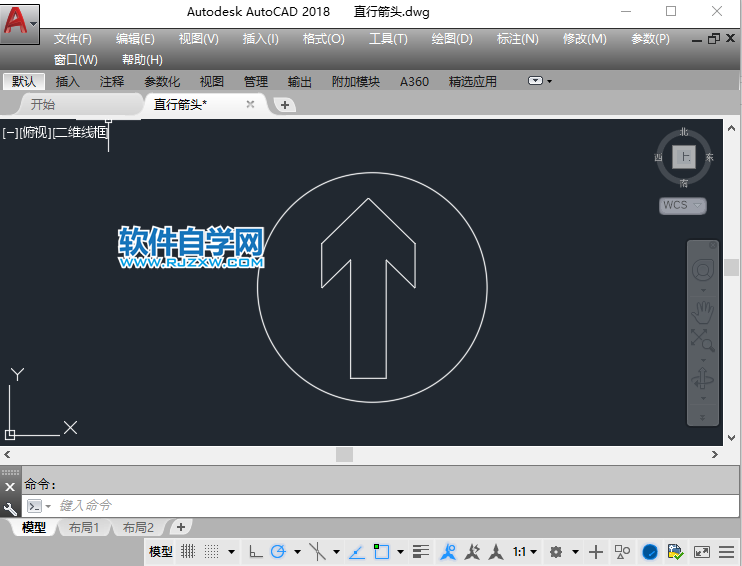Toggle polar tracking in status bar

click(x=278, y=551)
